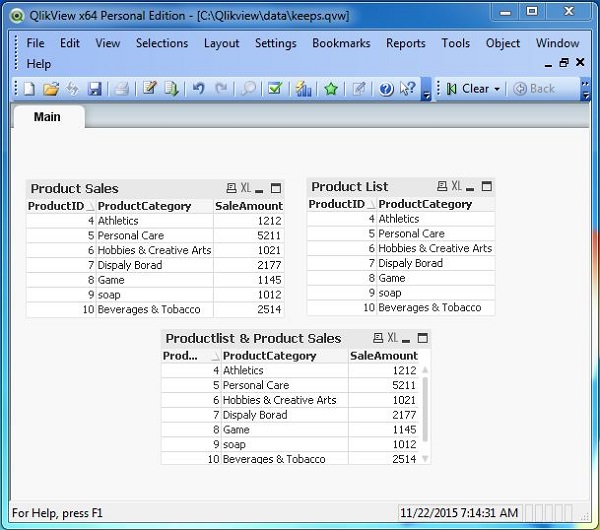Minimize the Product Sales table box

[x=259, y=189]
